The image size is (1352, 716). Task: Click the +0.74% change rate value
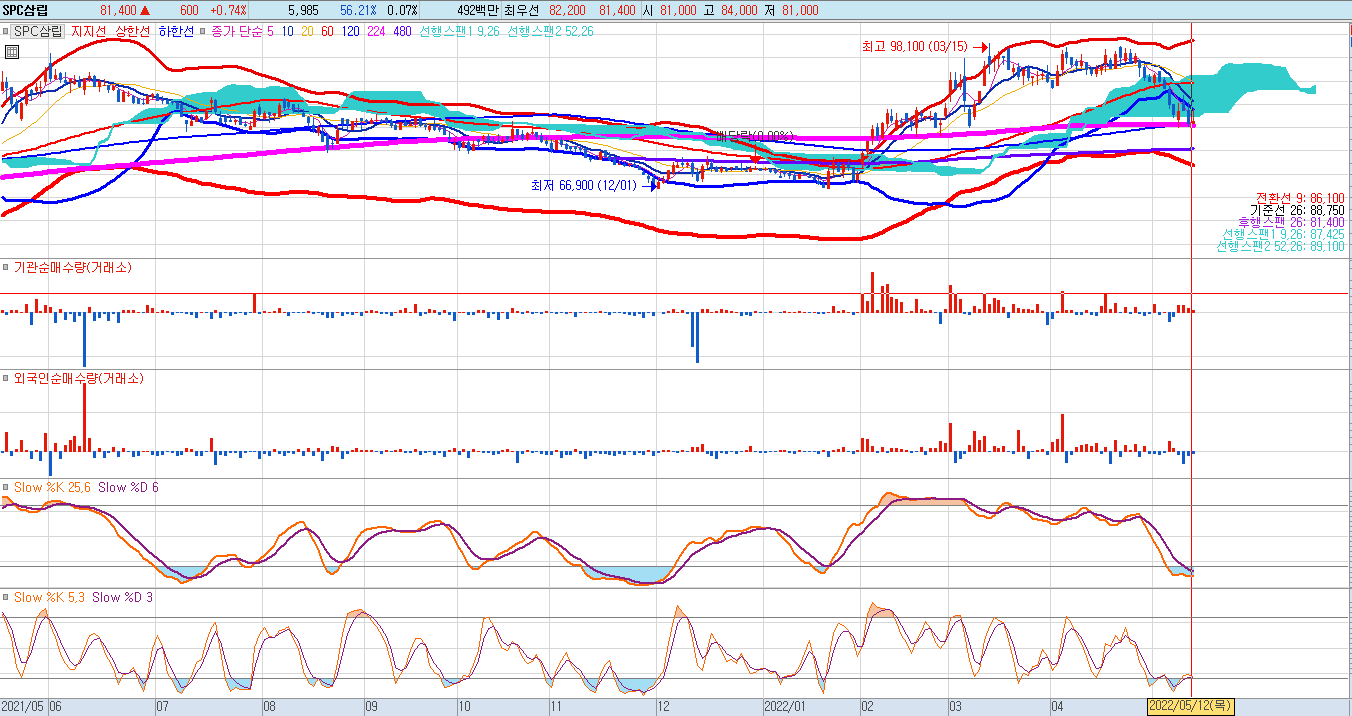[227, 9]
